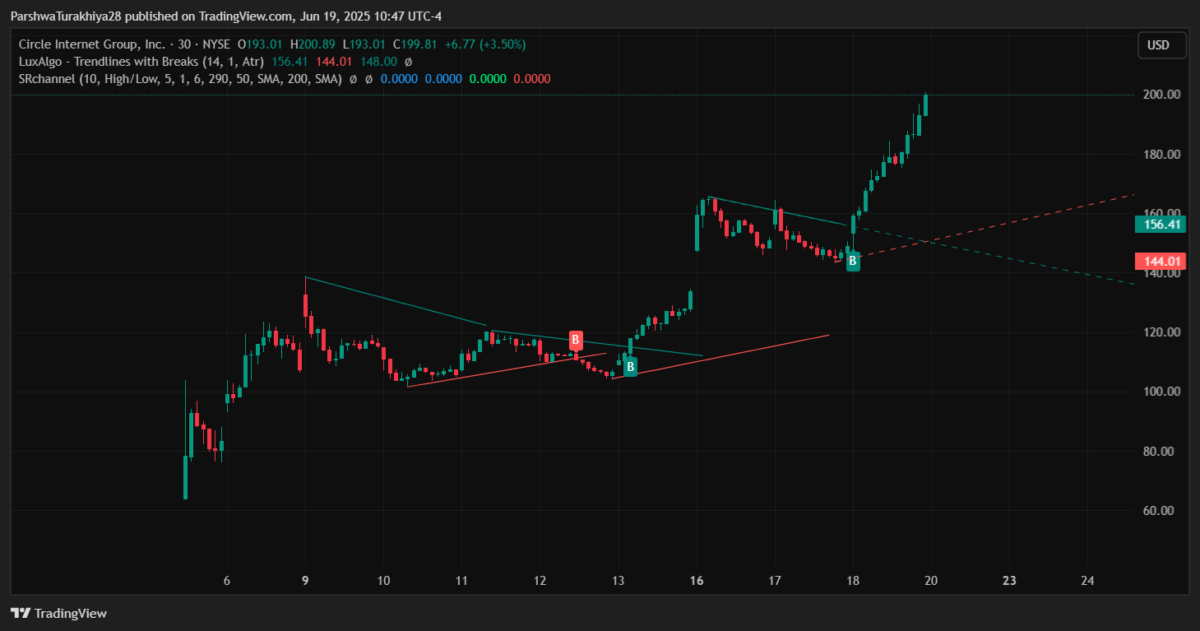Click the red B break marker near 12
This screenshot has width=1200, height=631.
pos(576,340)
